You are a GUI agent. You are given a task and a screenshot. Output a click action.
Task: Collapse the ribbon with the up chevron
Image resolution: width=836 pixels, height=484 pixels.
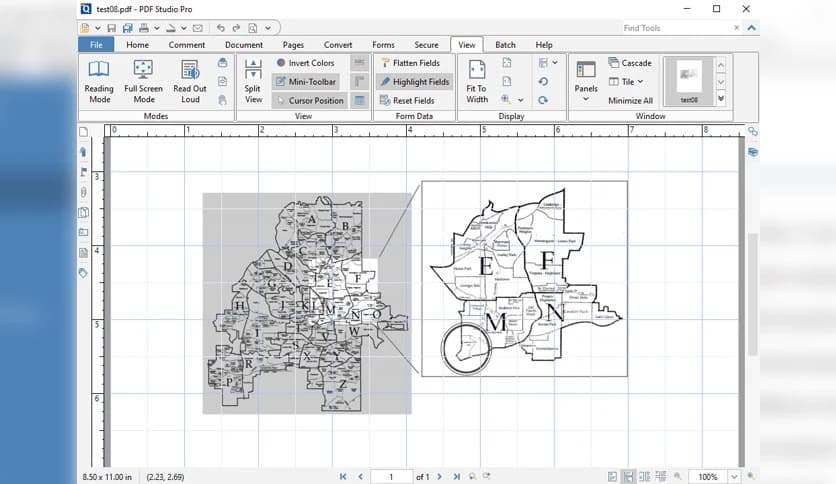(751, 28)
